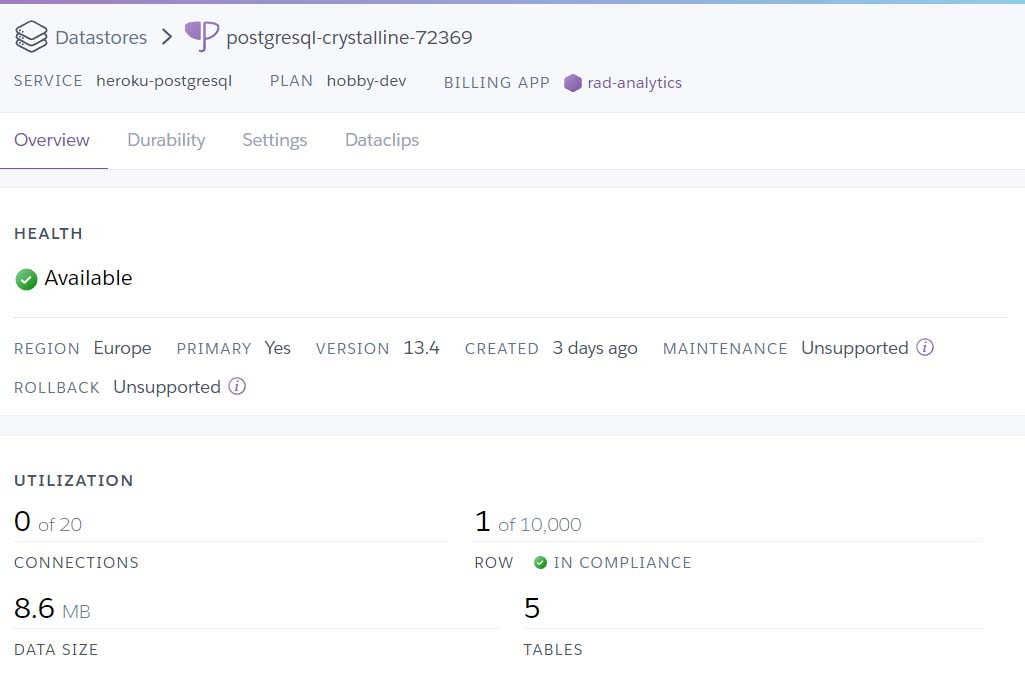Switch to the Overview tab
The width and height of the screenshot is (1025, 676).
point(52,140)
